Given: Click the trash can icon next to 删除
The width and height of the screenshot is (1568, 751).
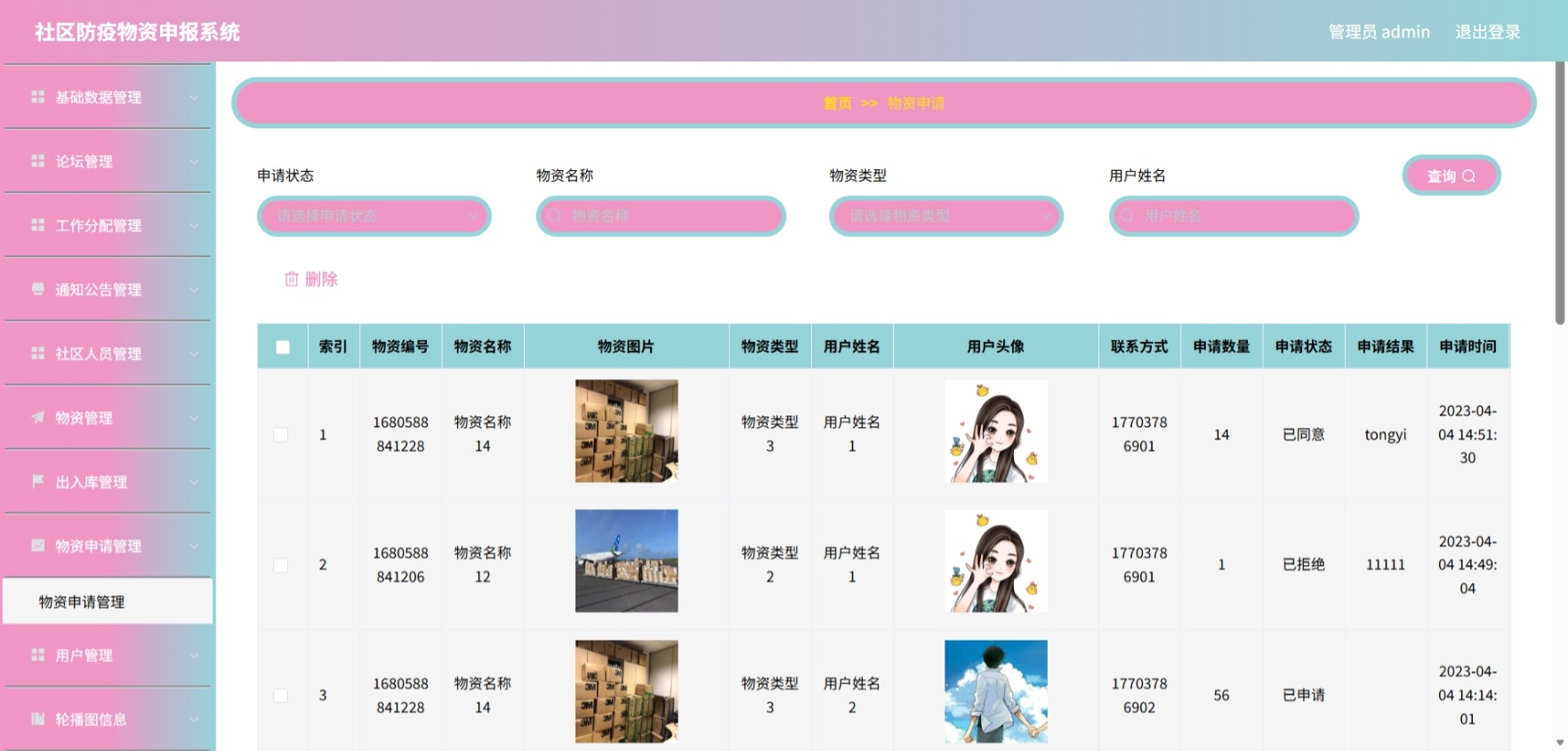Looking at the screenshot, I should coord(291,279).
